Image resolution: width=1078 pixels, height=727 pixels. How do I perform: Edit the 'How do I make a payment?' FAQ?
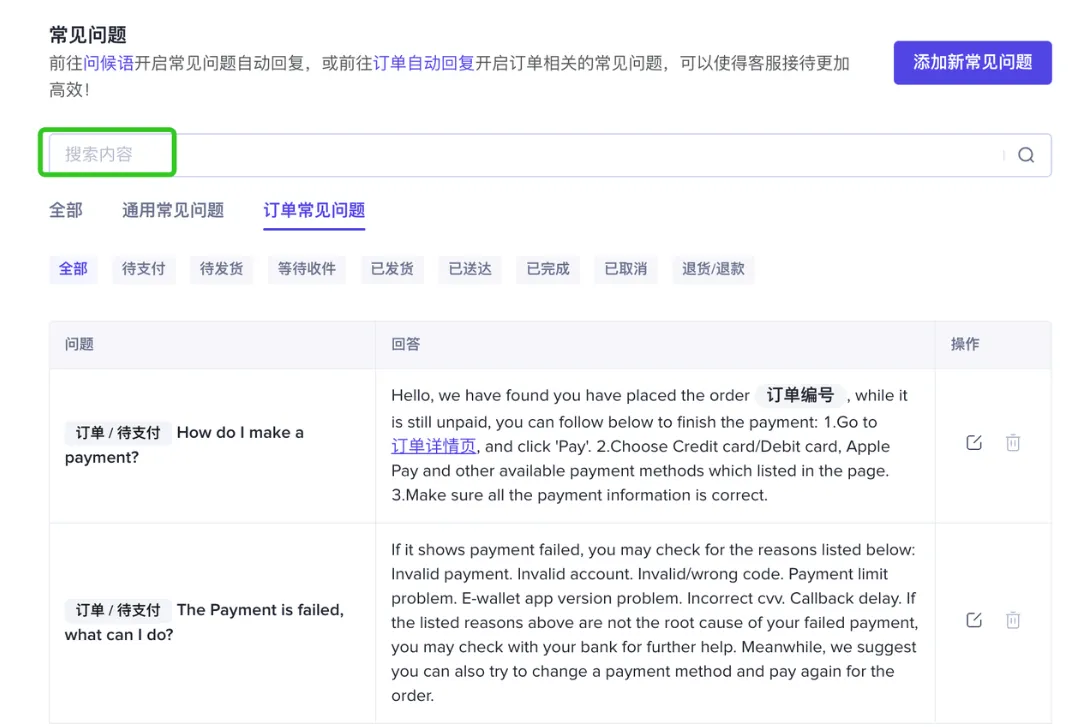(974, 442)
